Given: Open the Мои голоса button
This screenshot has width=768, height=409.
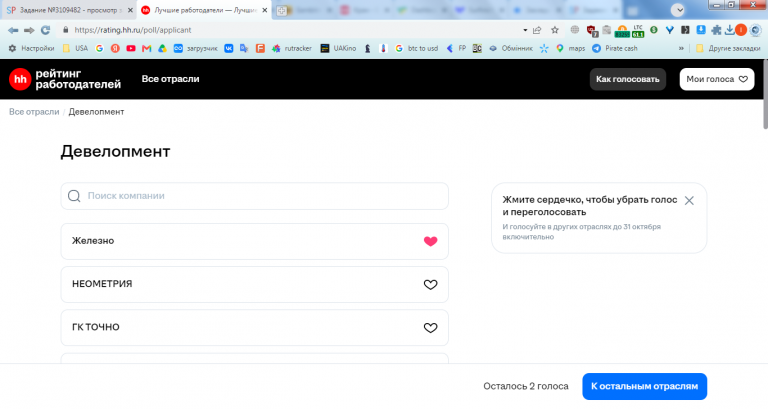Looking at the screenshot, I should (717, 79).
